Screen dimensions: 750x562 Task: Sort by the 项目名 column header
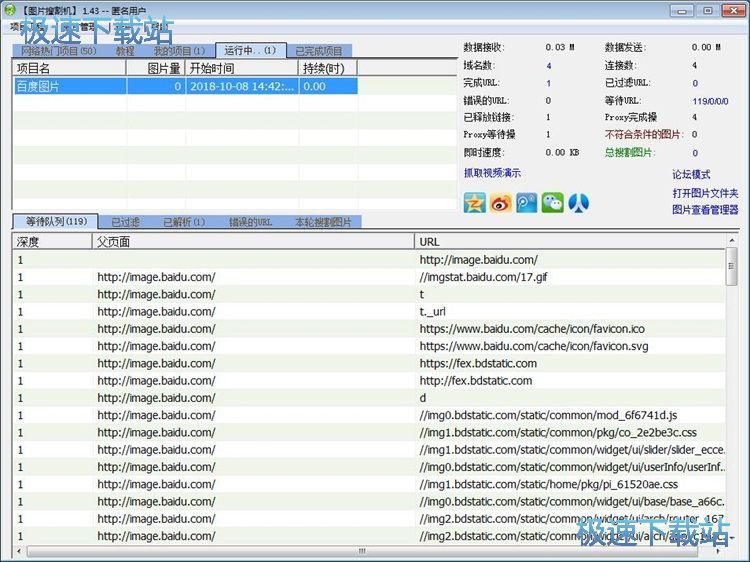click(69, 68)
